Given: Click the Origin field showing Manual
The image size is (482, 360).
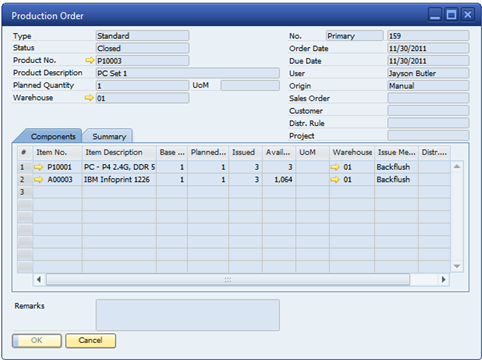Looking at the screenshot, I should point(428,86).
